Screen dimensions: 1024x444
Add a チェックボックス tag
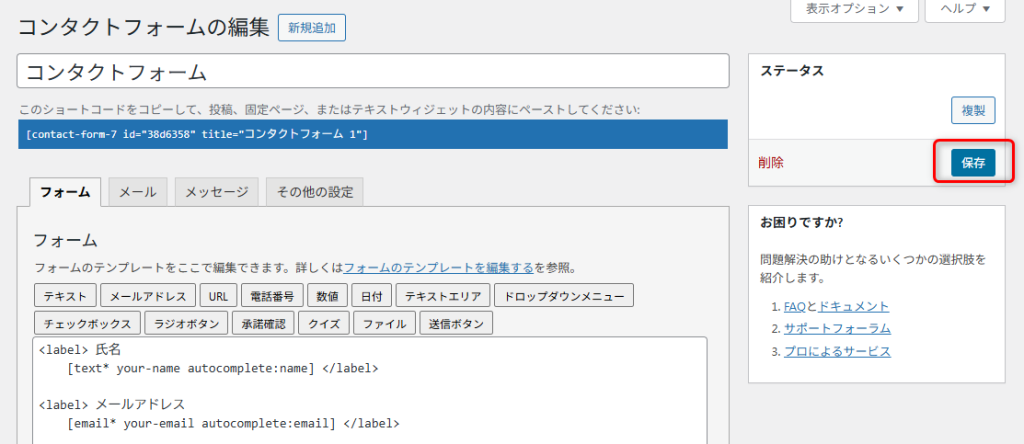(x=87, y=324)
